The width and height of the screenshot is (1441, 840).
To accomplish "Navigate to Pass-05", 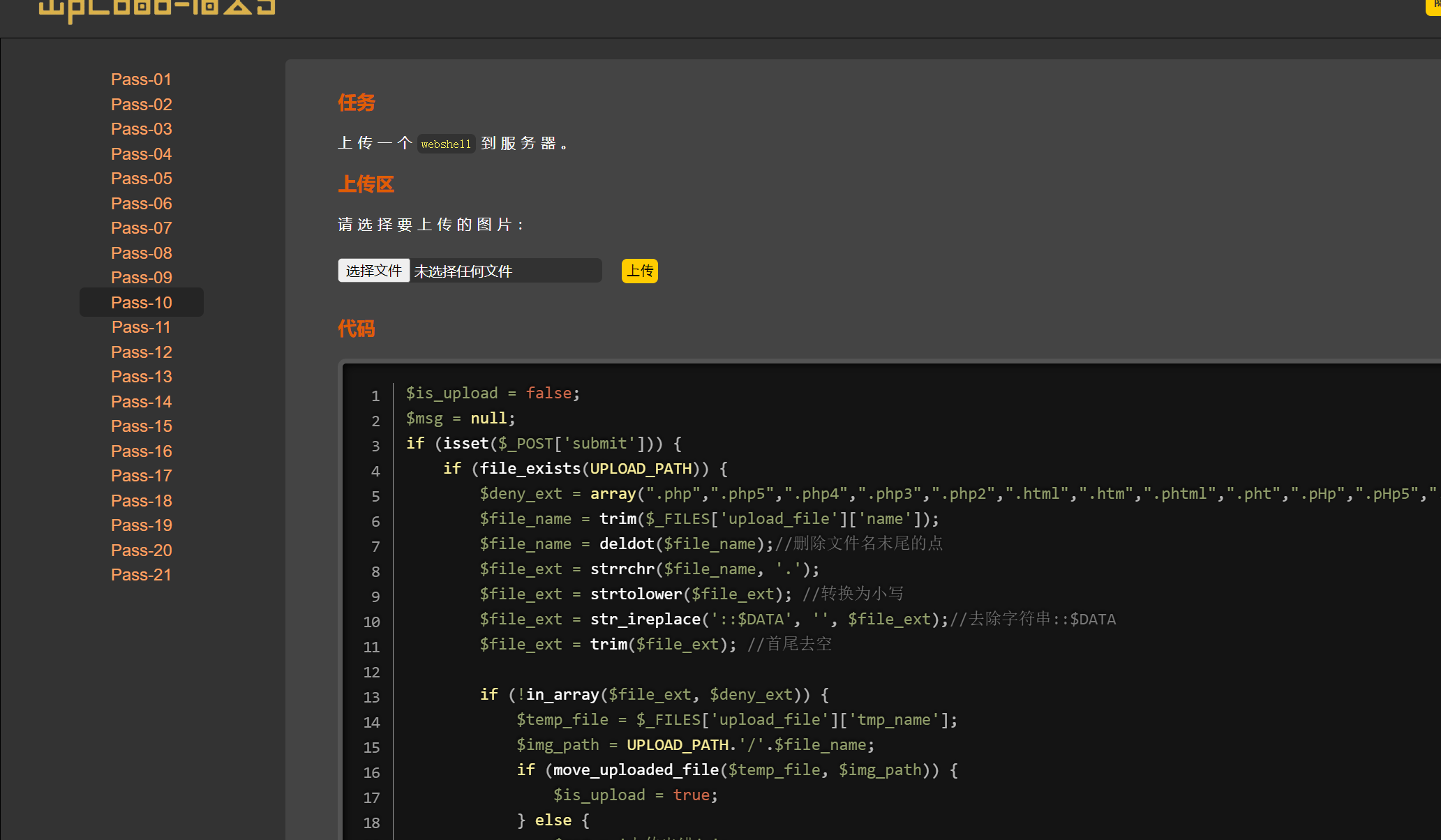I will coord(141,179).
